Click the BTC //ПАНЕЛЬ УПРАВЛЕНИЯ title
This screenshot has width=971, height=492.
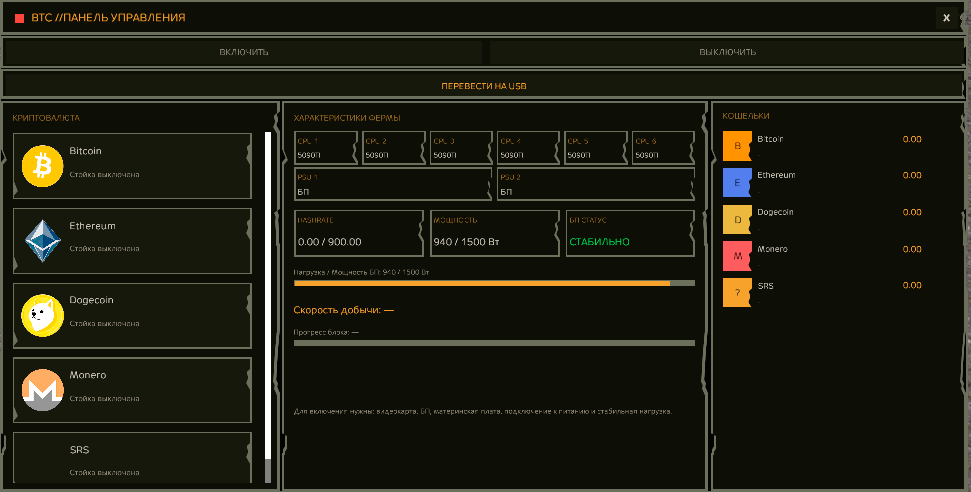tap(108, 18)
